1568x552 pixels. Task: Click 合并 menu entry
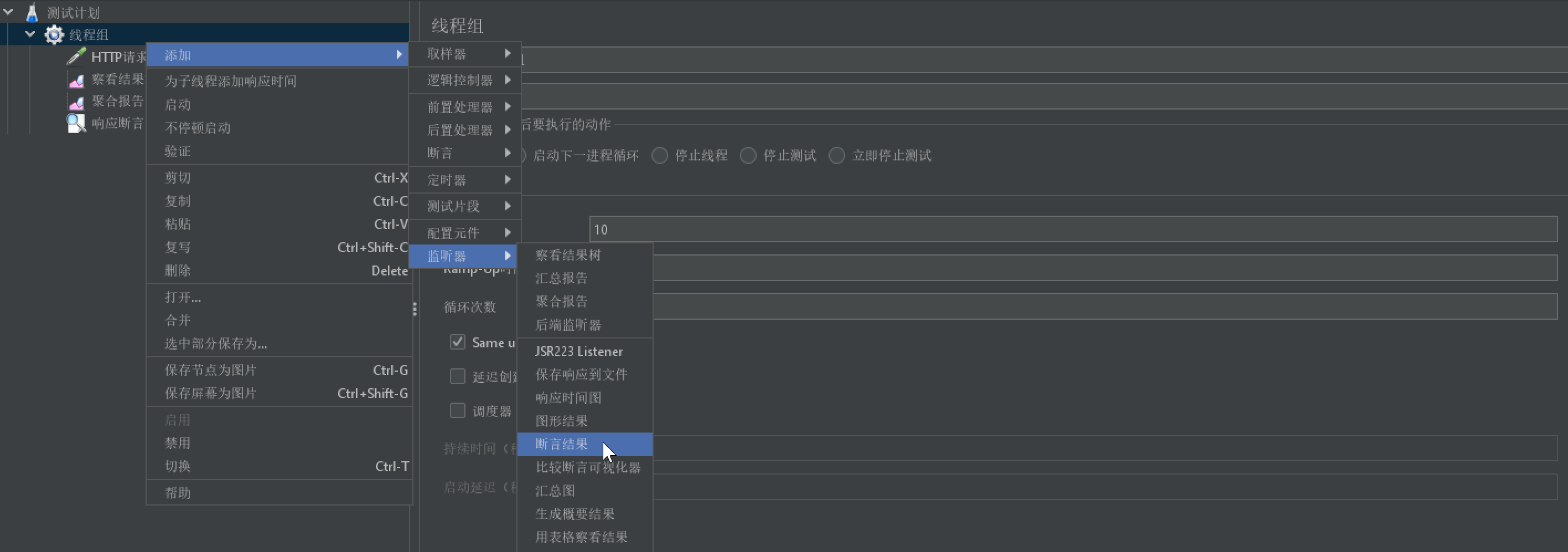pyautogui.click(x=279, y=320)
